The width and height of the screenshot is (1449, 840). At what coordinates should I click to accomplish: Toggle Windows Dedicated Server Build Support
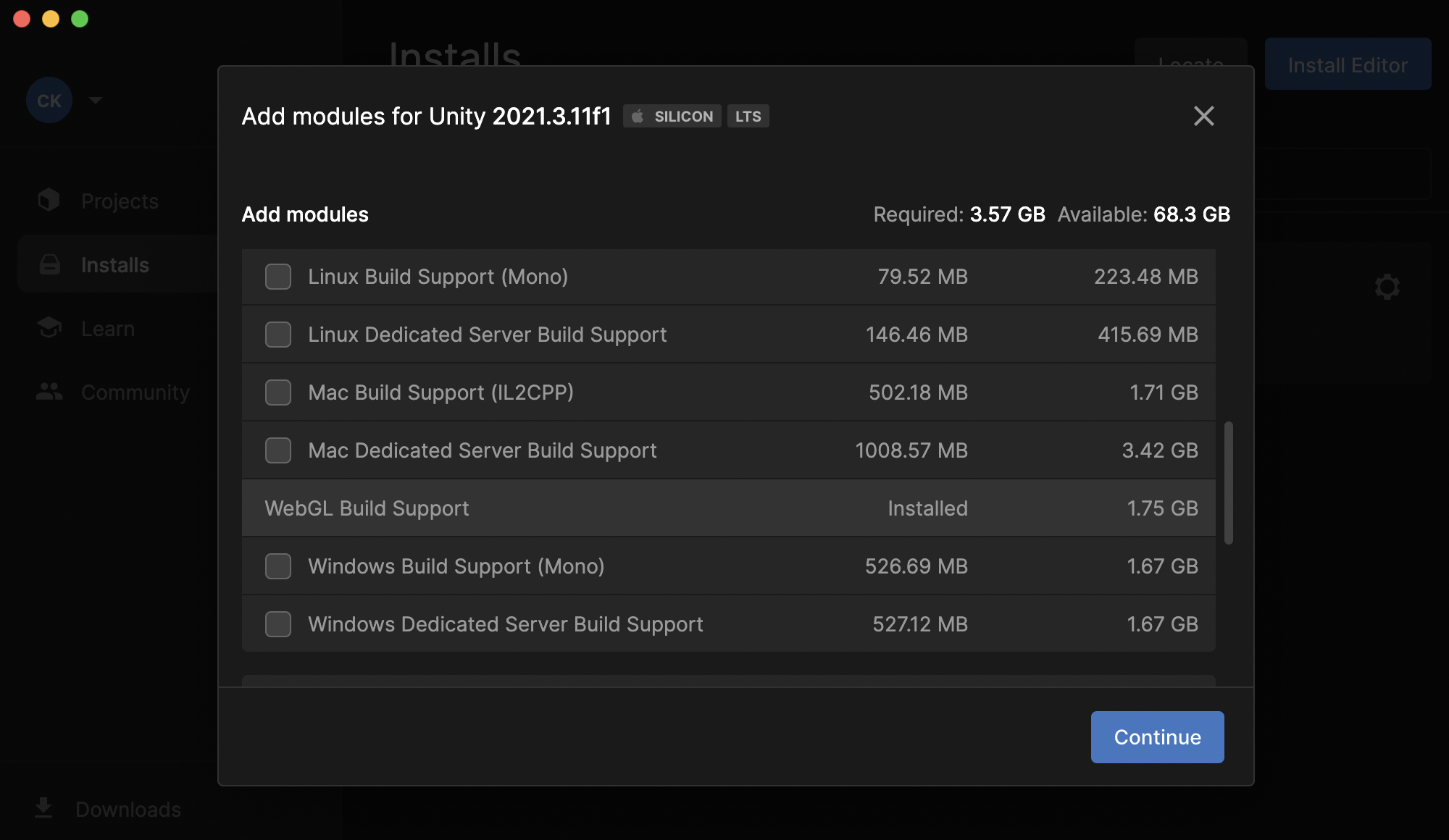pos(278,624)
